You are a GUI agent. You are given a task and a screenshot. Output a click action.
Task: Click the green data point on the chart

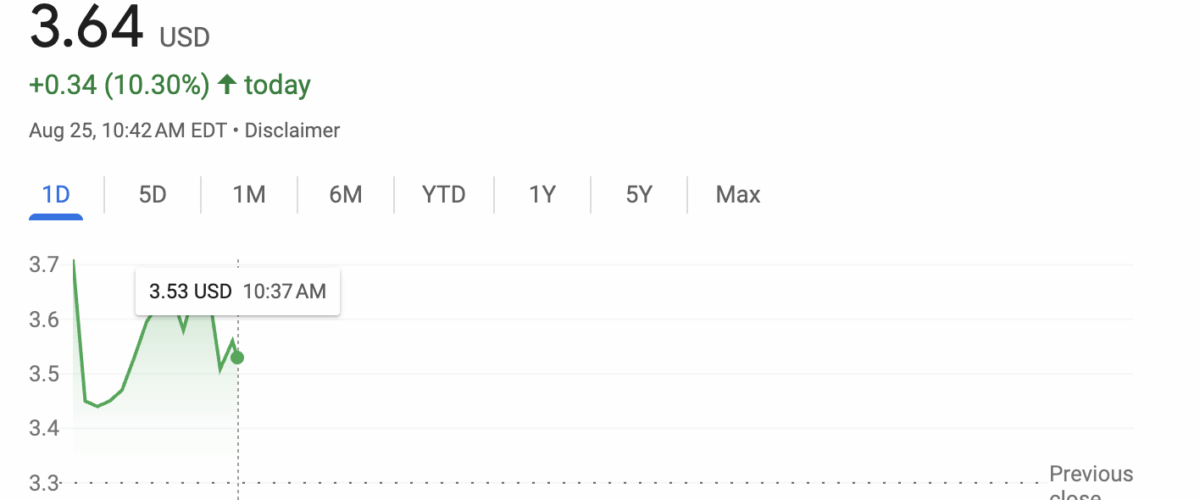(237, 357)
